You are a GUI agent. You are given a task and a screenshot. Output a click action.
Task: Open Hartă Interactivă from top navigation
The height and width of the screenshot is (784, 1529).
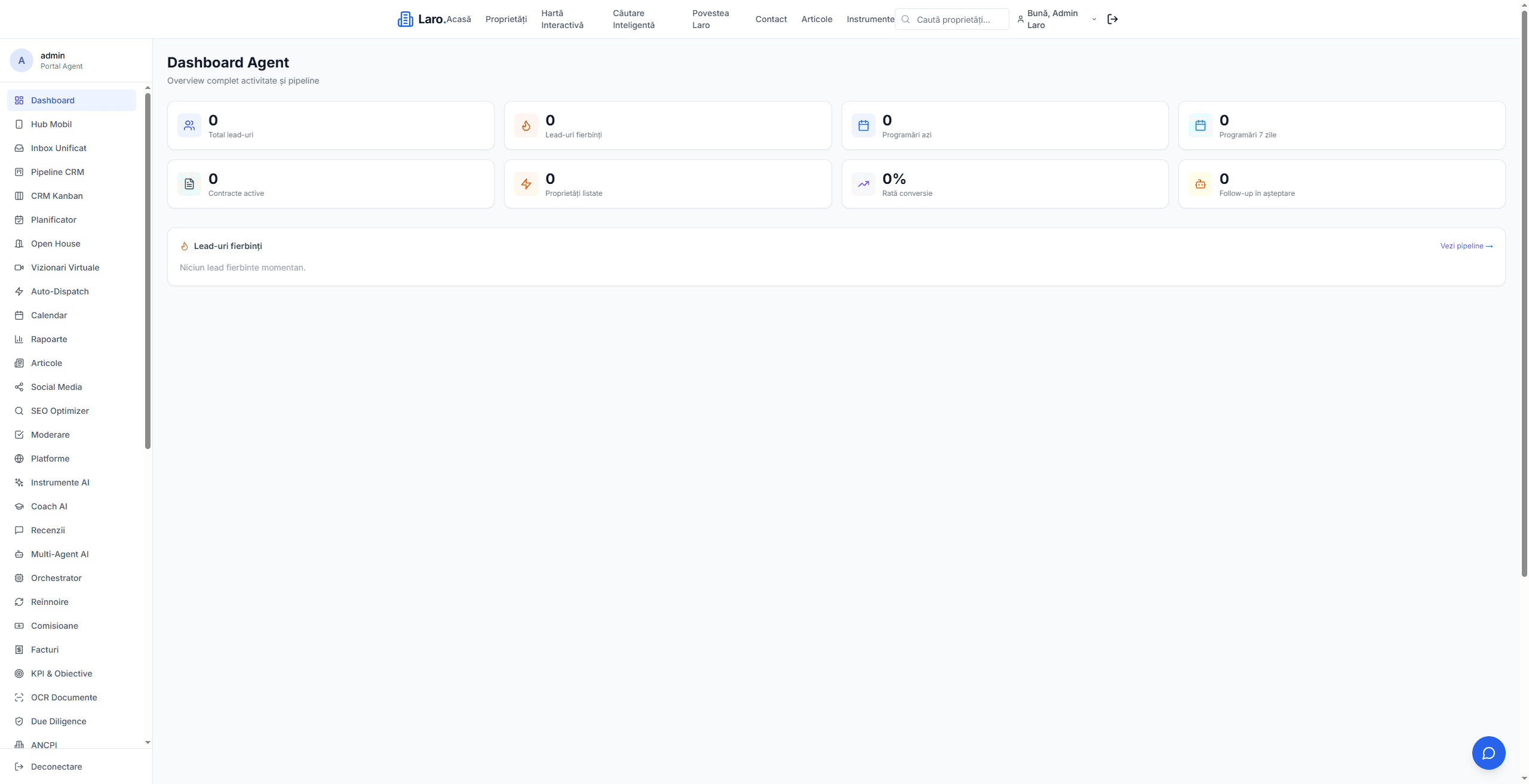pyautogui.click(x=562, y=19)
